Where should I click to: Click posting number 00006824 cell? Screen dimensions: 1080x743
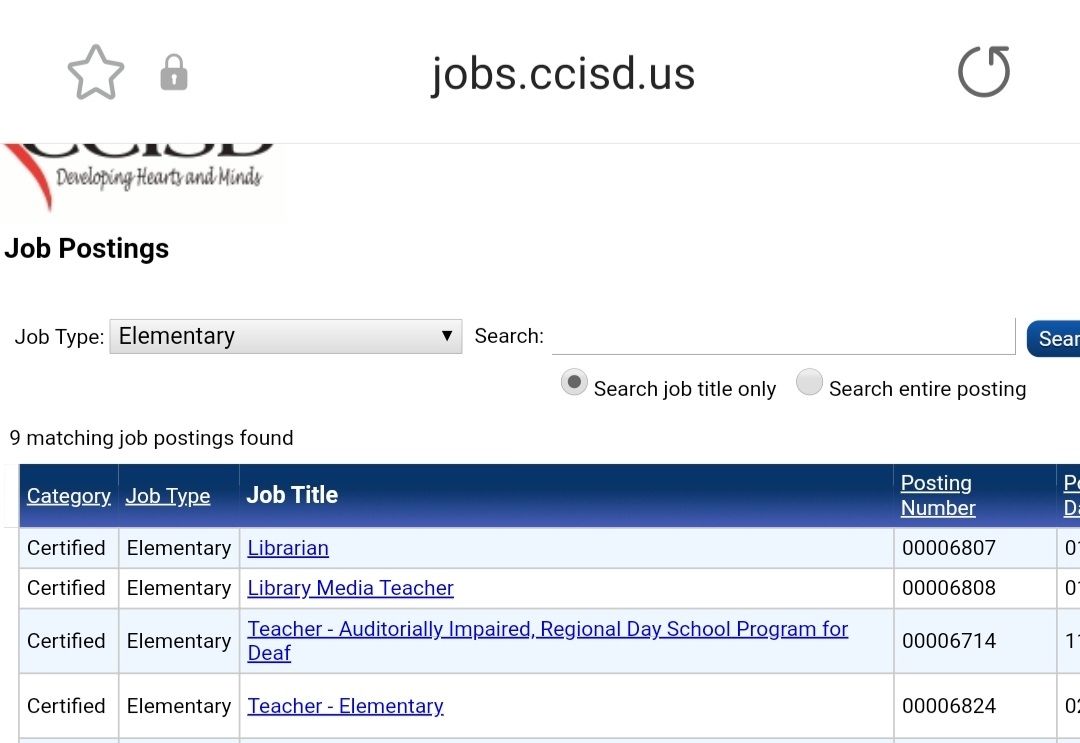click(x=948, y=706)
